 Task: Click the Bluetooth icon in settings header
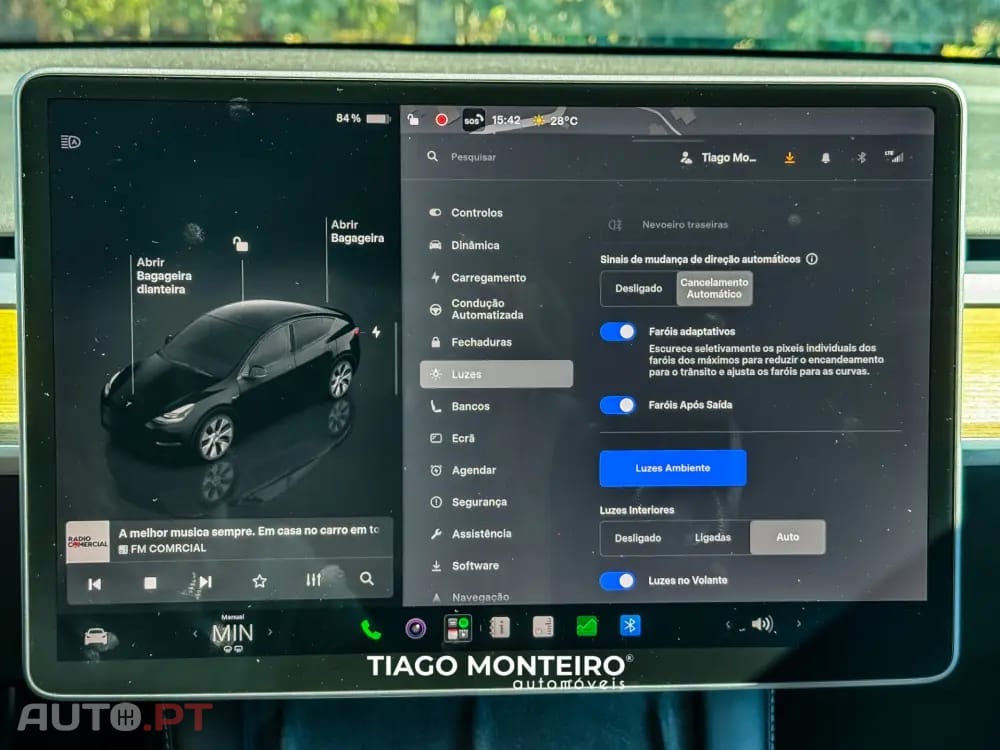(861, 158)
